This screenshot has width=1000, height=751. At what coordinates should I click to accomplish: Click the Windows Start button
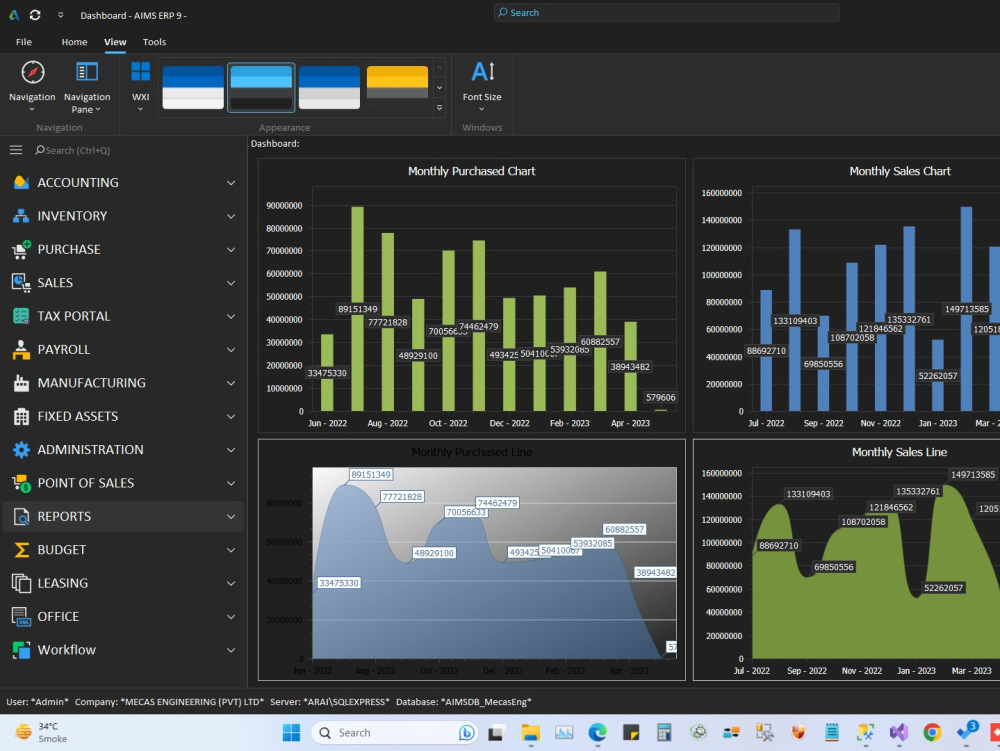[291, 733]
